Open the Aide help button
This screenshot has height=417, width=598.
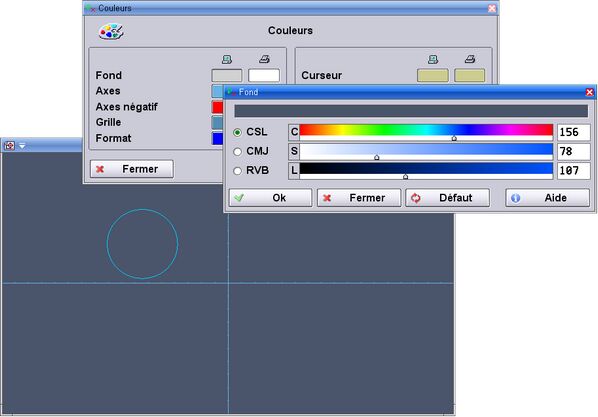(x=548, y=198)
